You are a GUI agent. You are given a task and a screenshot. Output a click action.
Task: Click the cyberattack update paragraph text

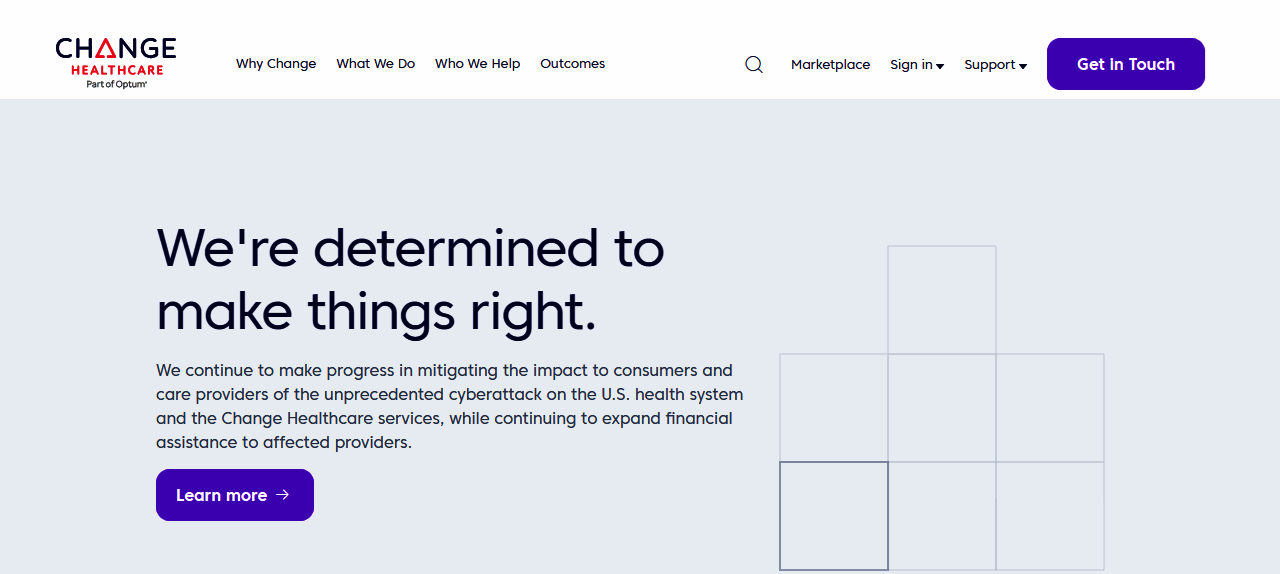449,406
